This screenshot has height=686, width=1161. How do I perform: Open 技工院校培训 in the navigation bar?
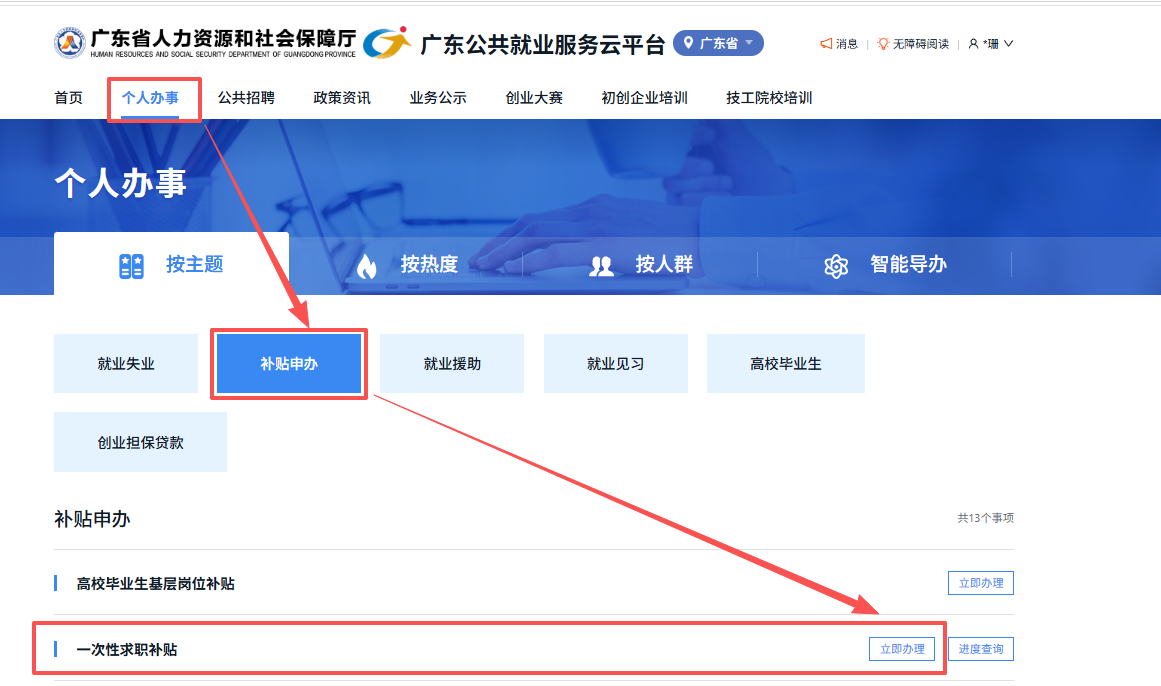coord(769,98)
